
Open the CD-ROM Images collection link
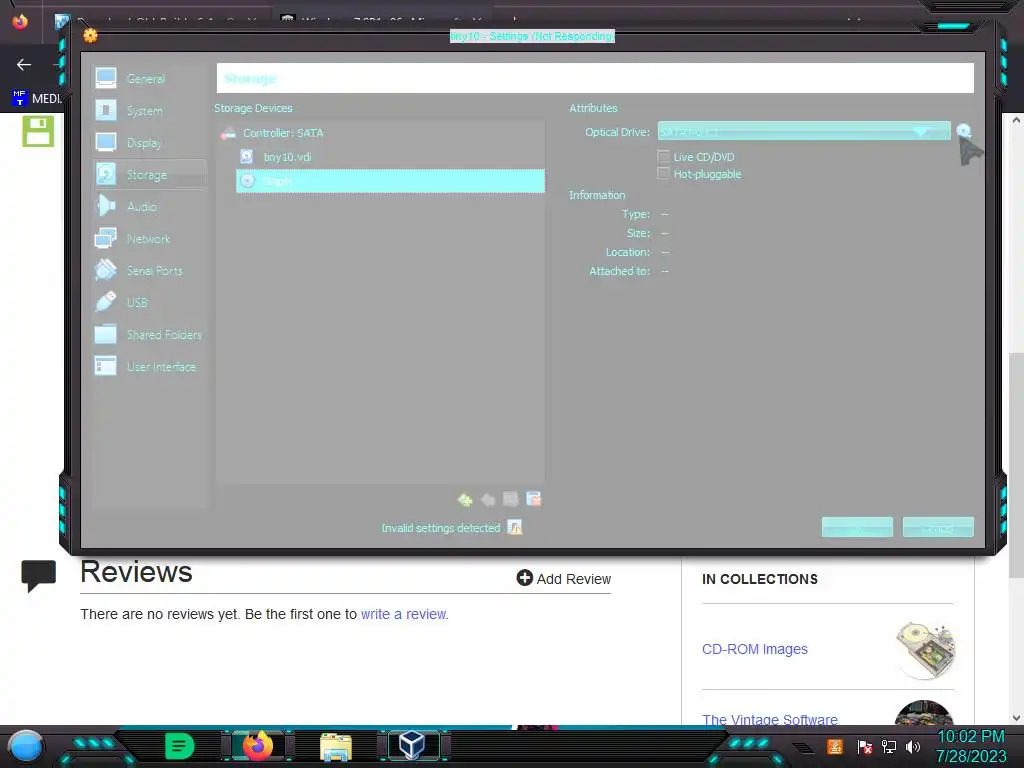[x=755, y=649]
